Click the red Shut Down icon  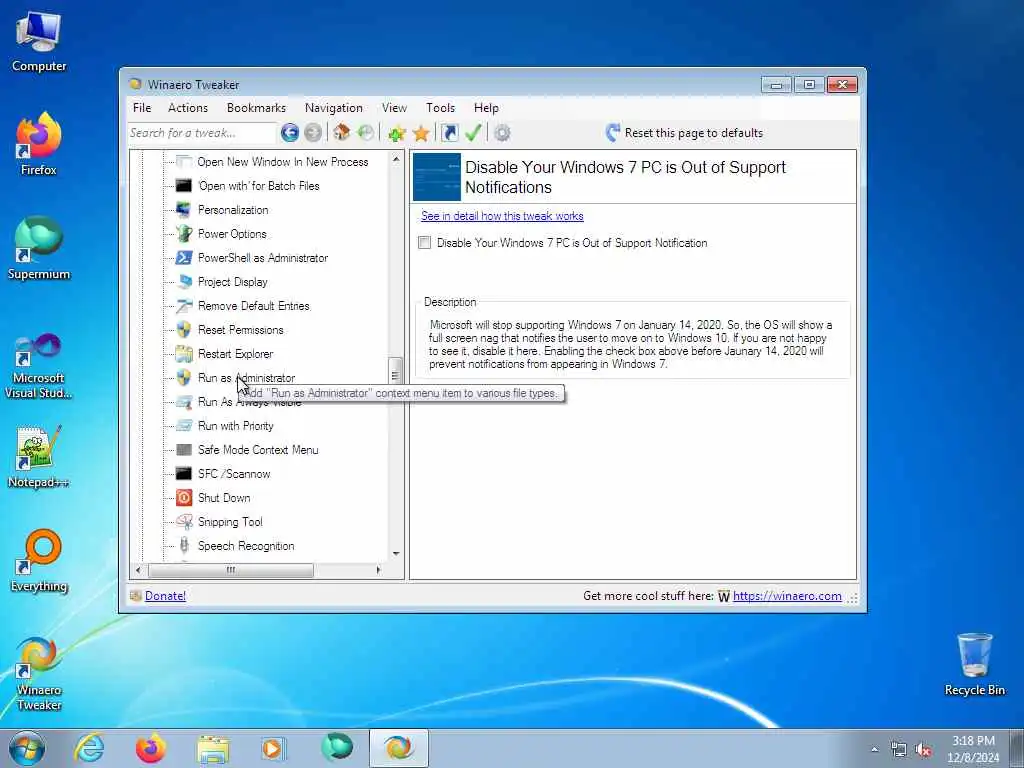[184, 498]
